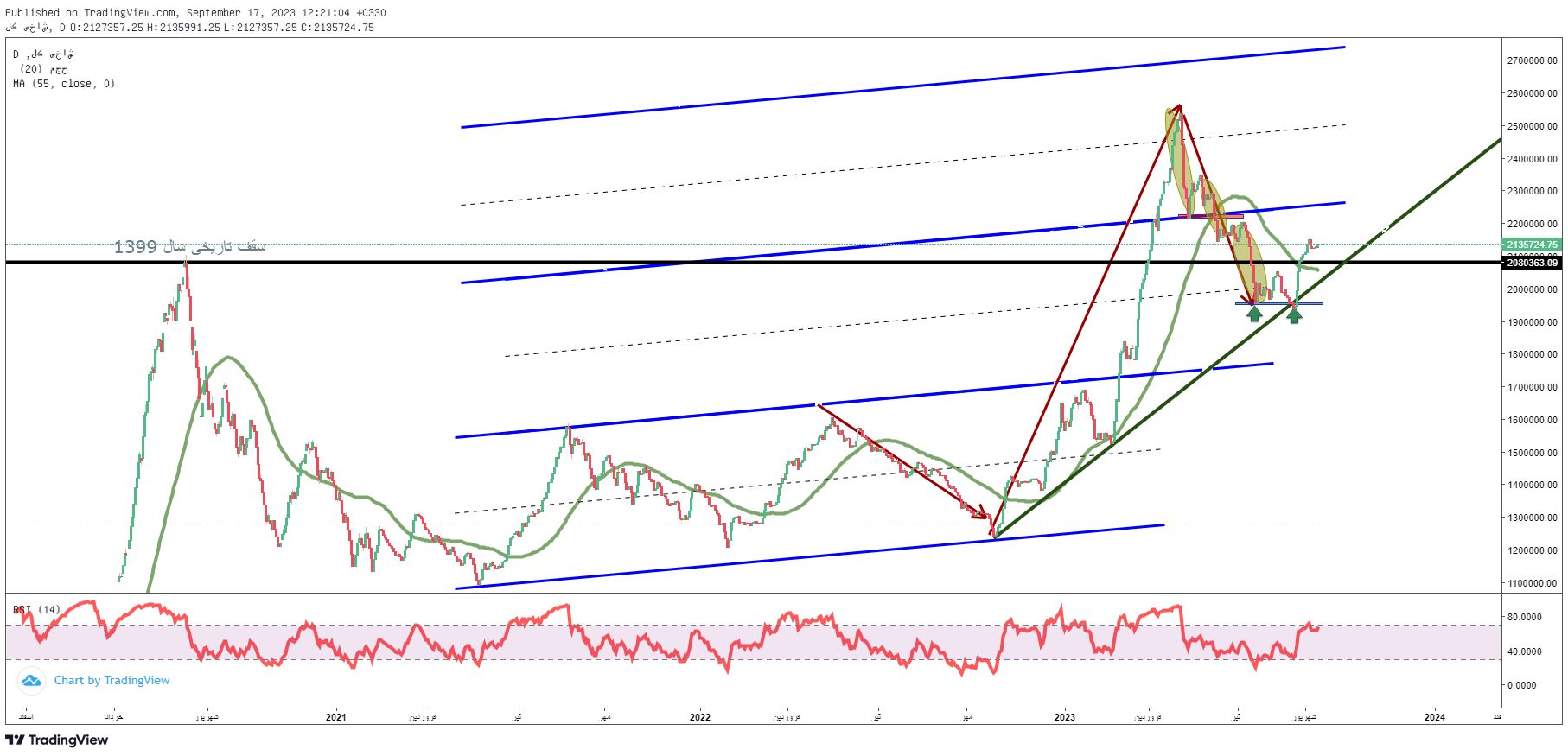
Task: Click the blue cloud TradingView badge icon
Action: 31,681
